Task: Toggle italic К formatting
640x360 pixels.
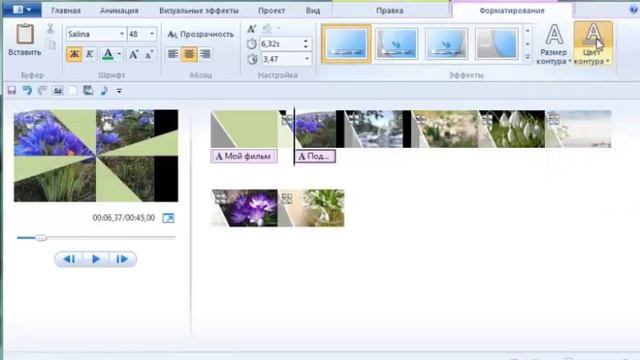Action: point(90,54)
